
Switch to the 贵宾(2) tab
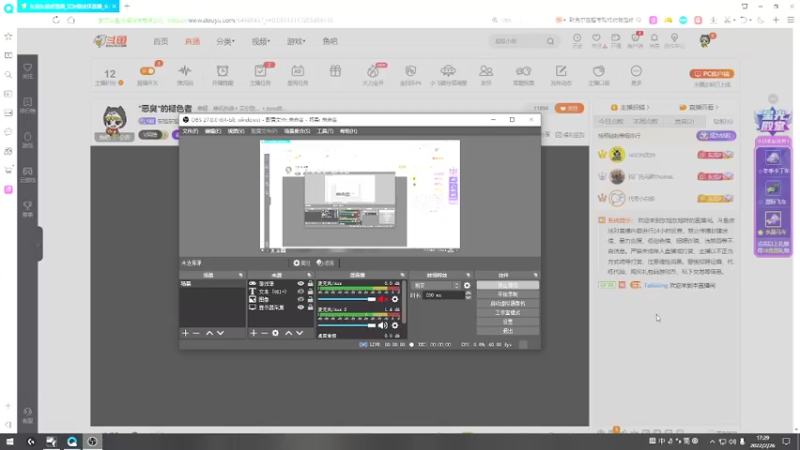[x=684, y=122]
